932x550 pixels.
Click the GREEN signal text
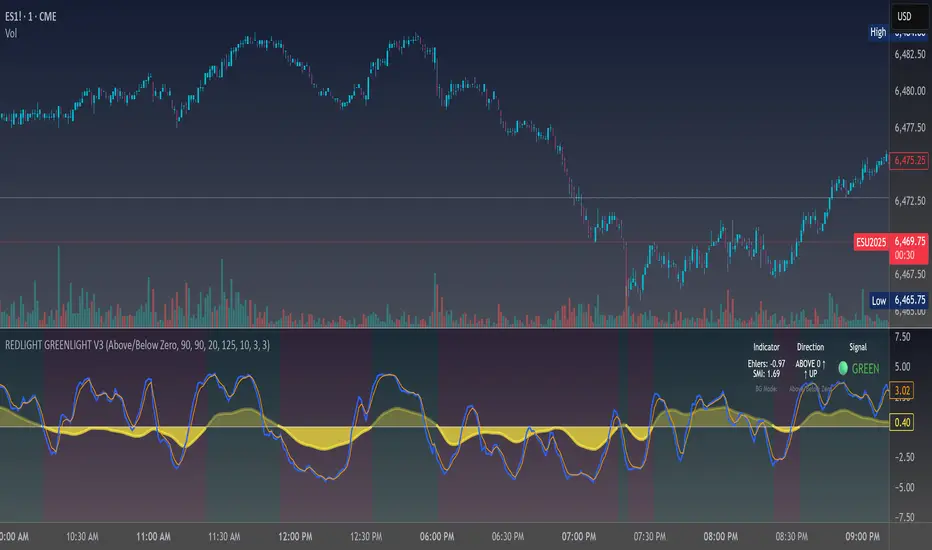pos(865,369)
